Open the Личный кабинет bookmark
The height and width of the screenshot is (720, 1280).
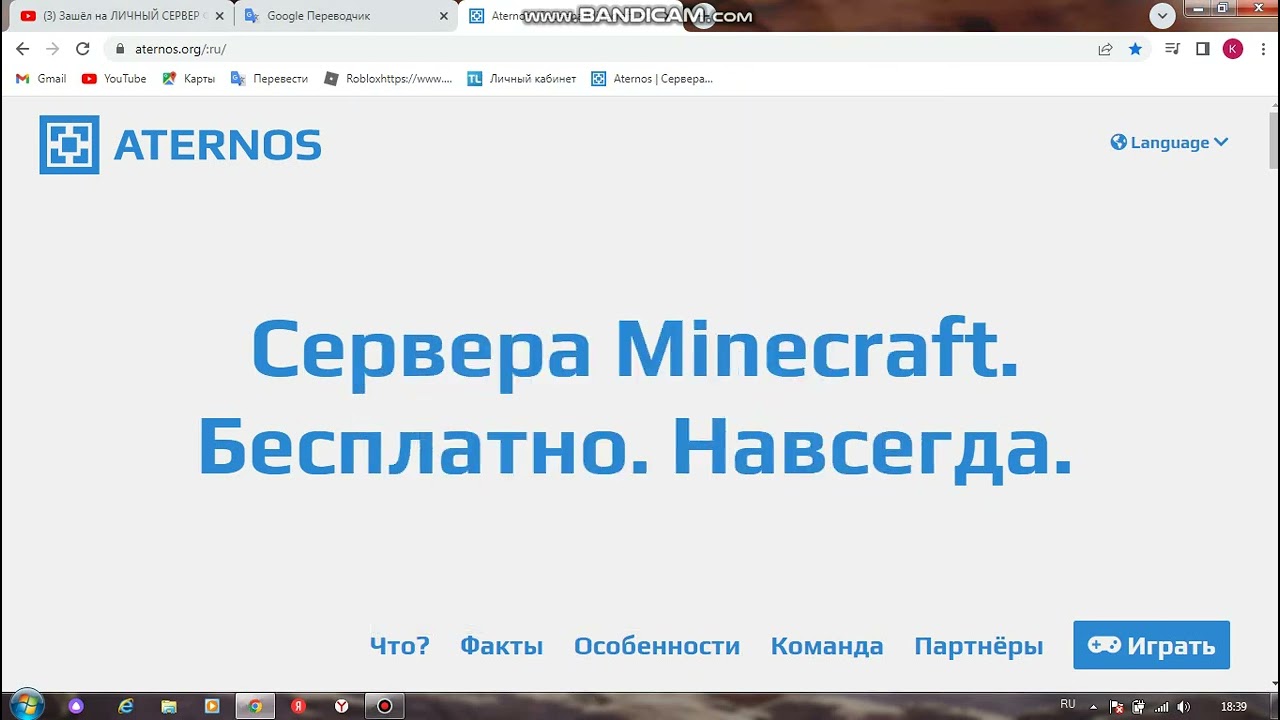click(521, 79)
